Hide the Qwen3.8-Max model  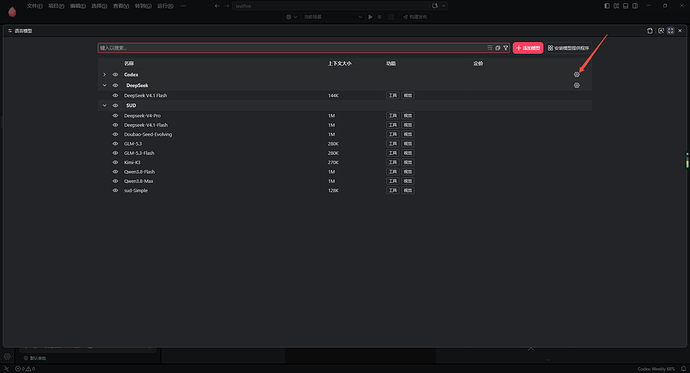[x=115, y=181]
